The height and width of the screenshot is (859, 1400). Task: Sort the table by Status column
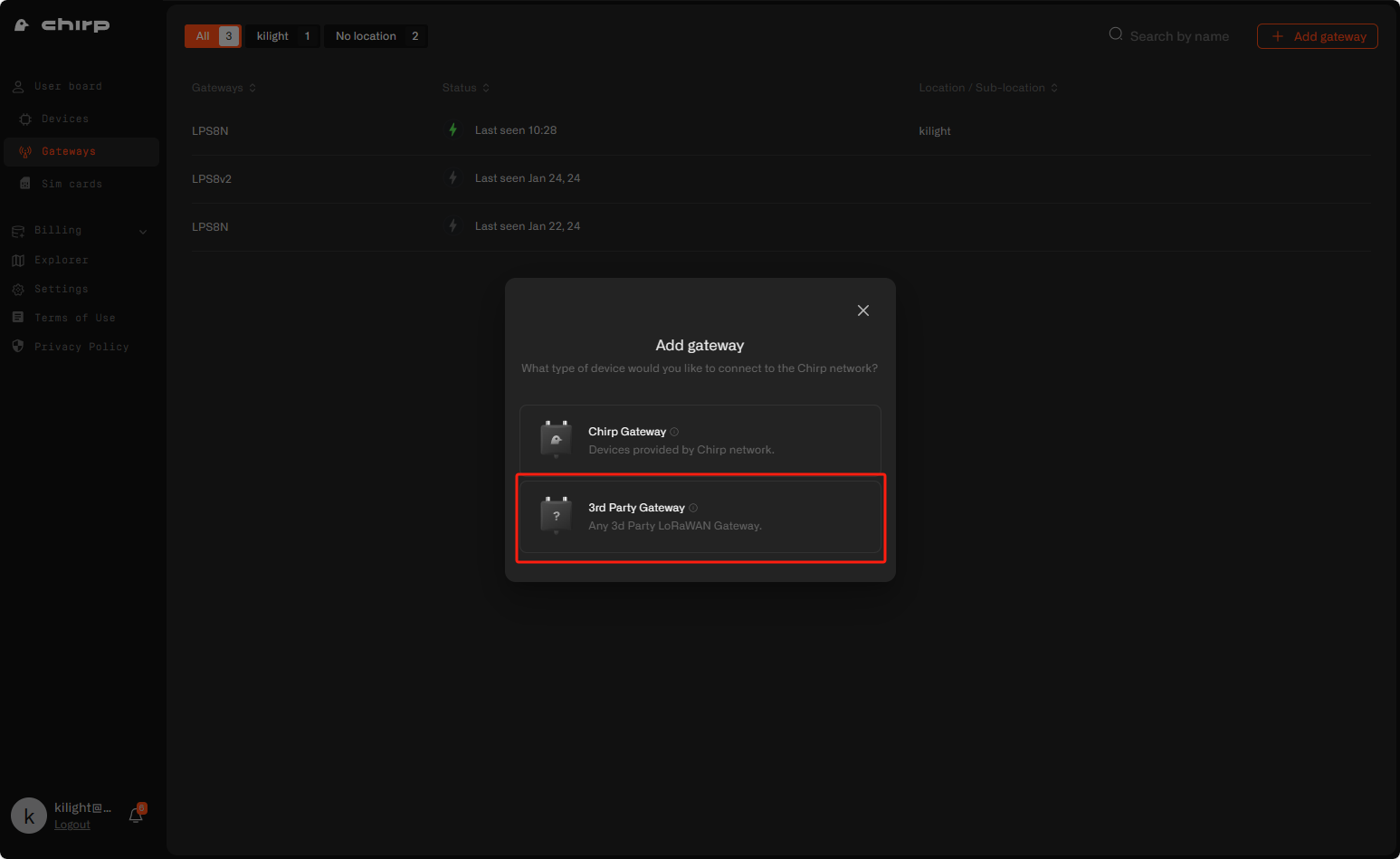466,88
